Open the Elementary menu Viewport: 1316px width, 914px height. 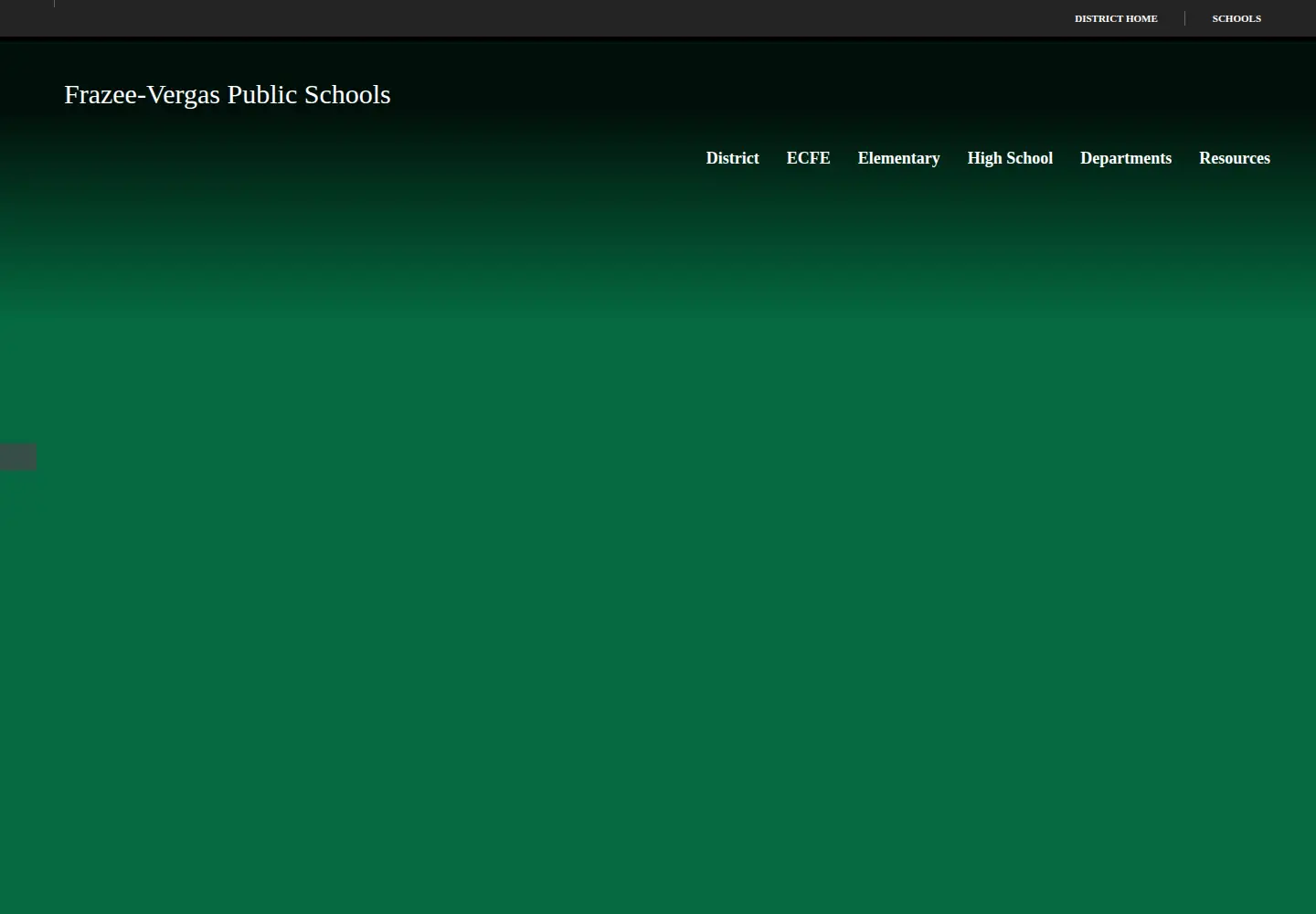898,158
